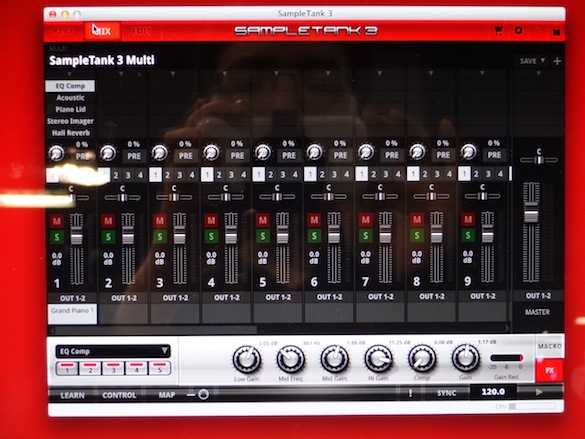Click the Mid Gain knob
Screen dimensions: 585x439
point(335,359)
